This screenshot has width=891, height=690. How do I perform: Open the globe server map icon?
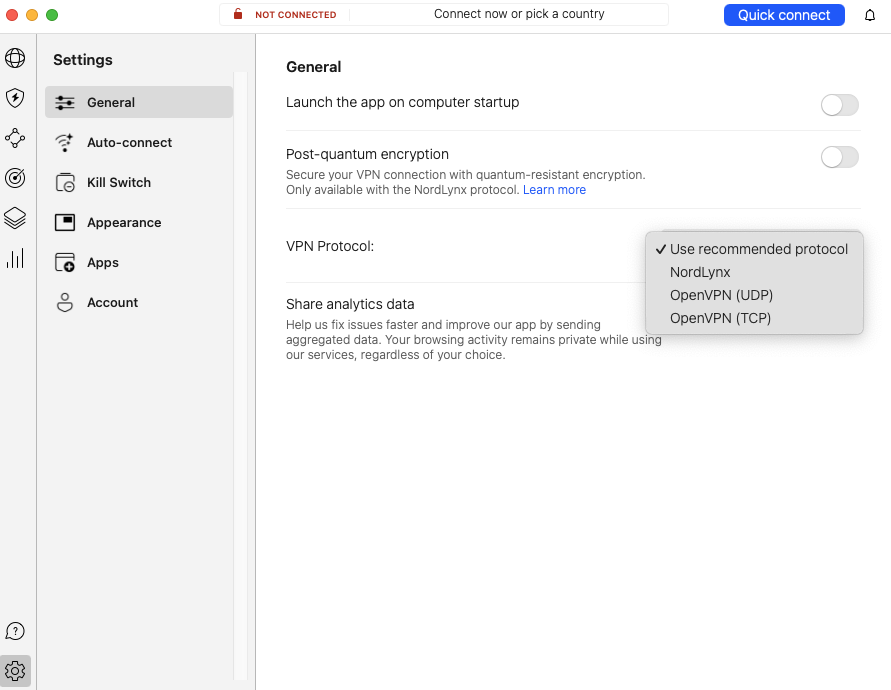pos(15,58)
